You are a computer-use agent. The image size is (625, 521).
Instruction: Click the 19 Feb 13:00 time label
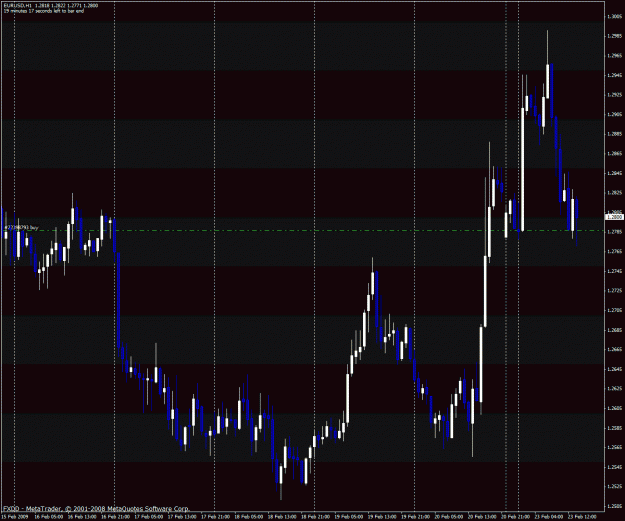382,517
